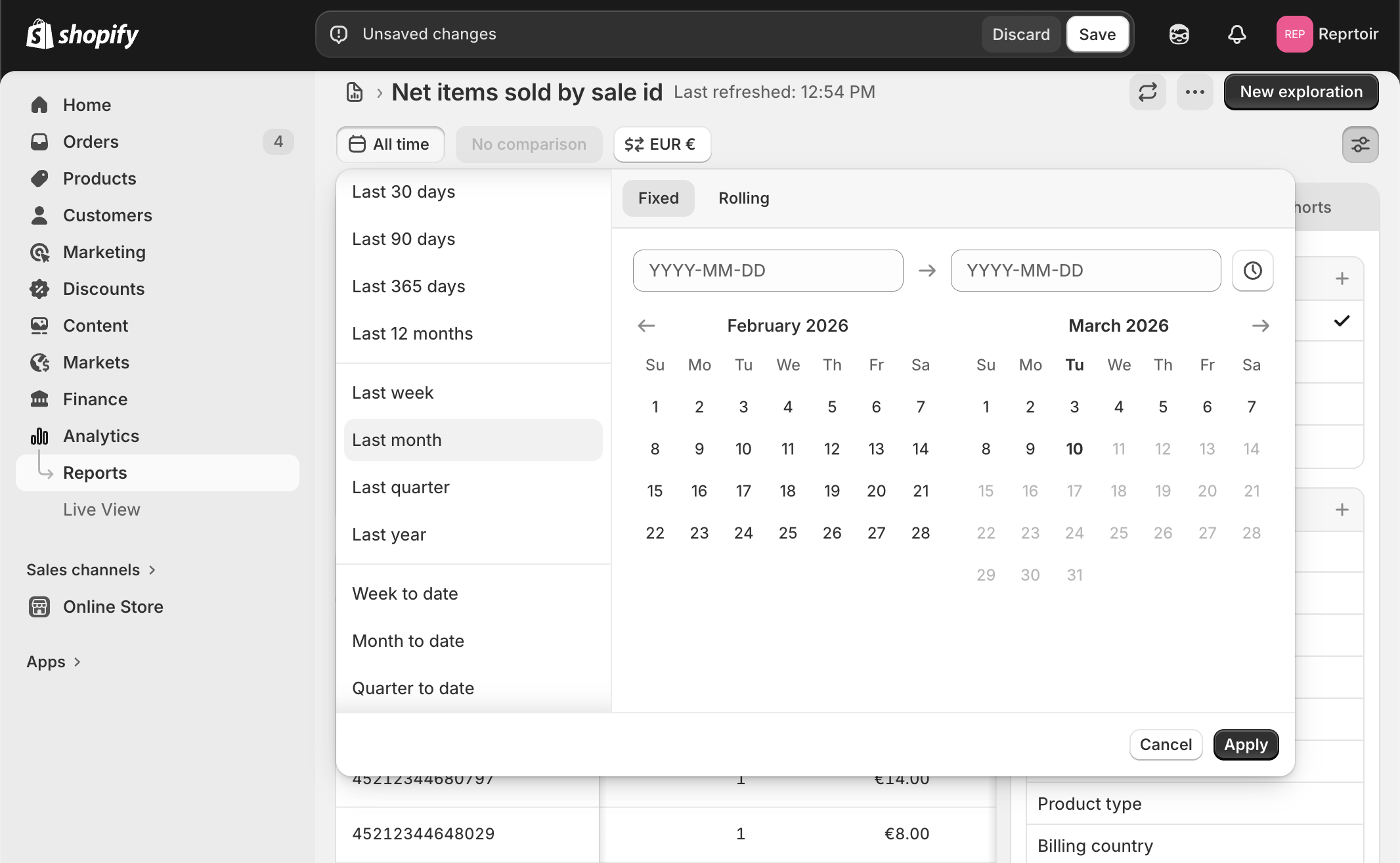Open the Sidekick assistant face icon
The image size is (1400, 863).
click(1179, 34)
